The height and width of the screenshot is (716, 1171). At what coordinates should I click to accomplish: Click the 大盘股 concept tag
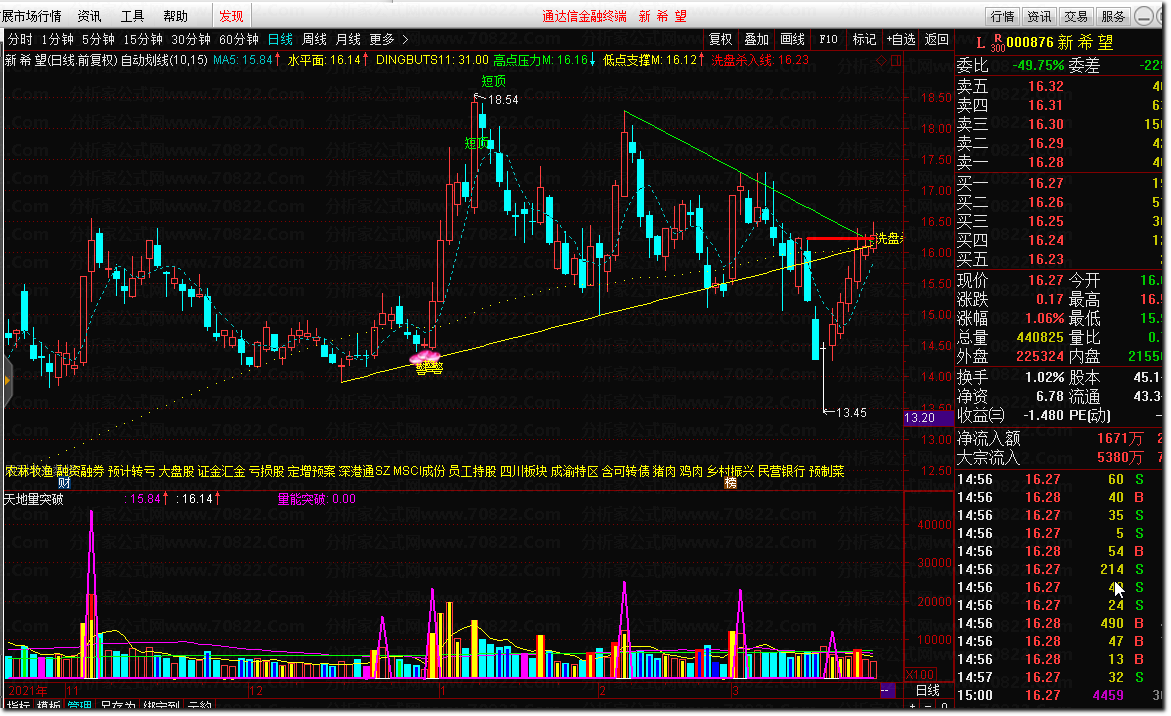pyautogui.click(x=176, y=471)
